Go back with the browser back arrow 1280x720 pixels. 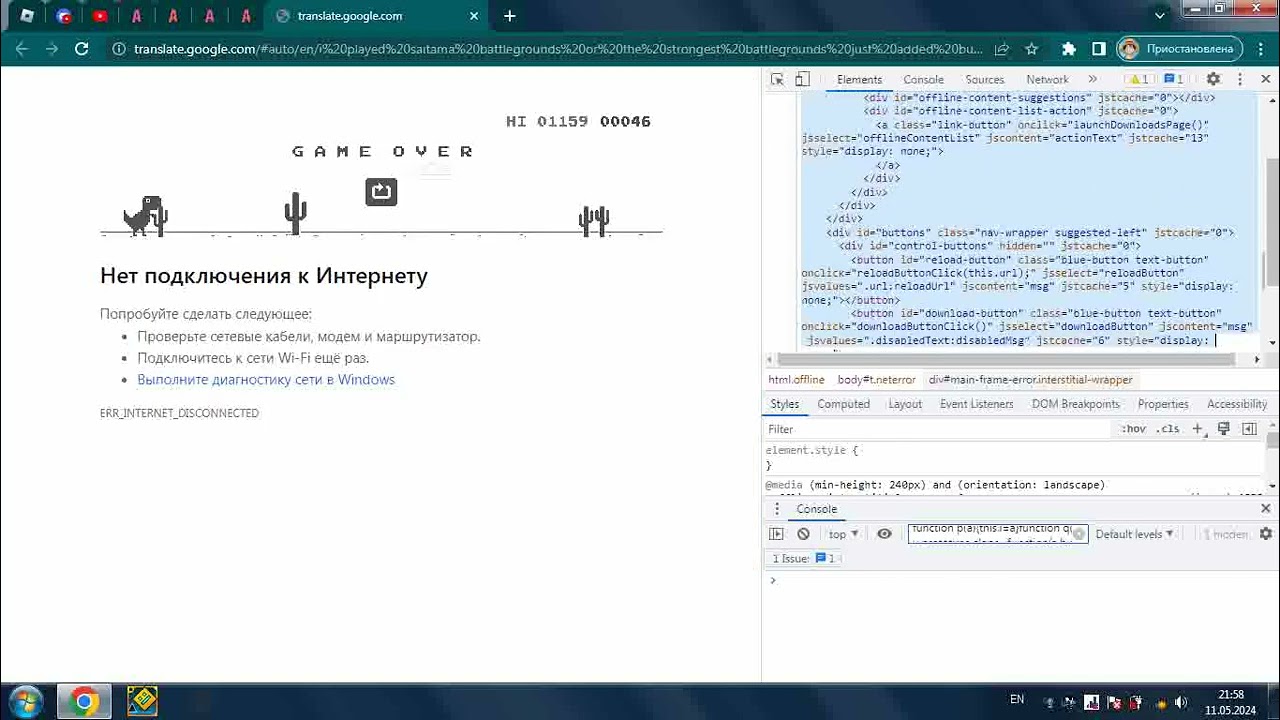click(22, 48)
